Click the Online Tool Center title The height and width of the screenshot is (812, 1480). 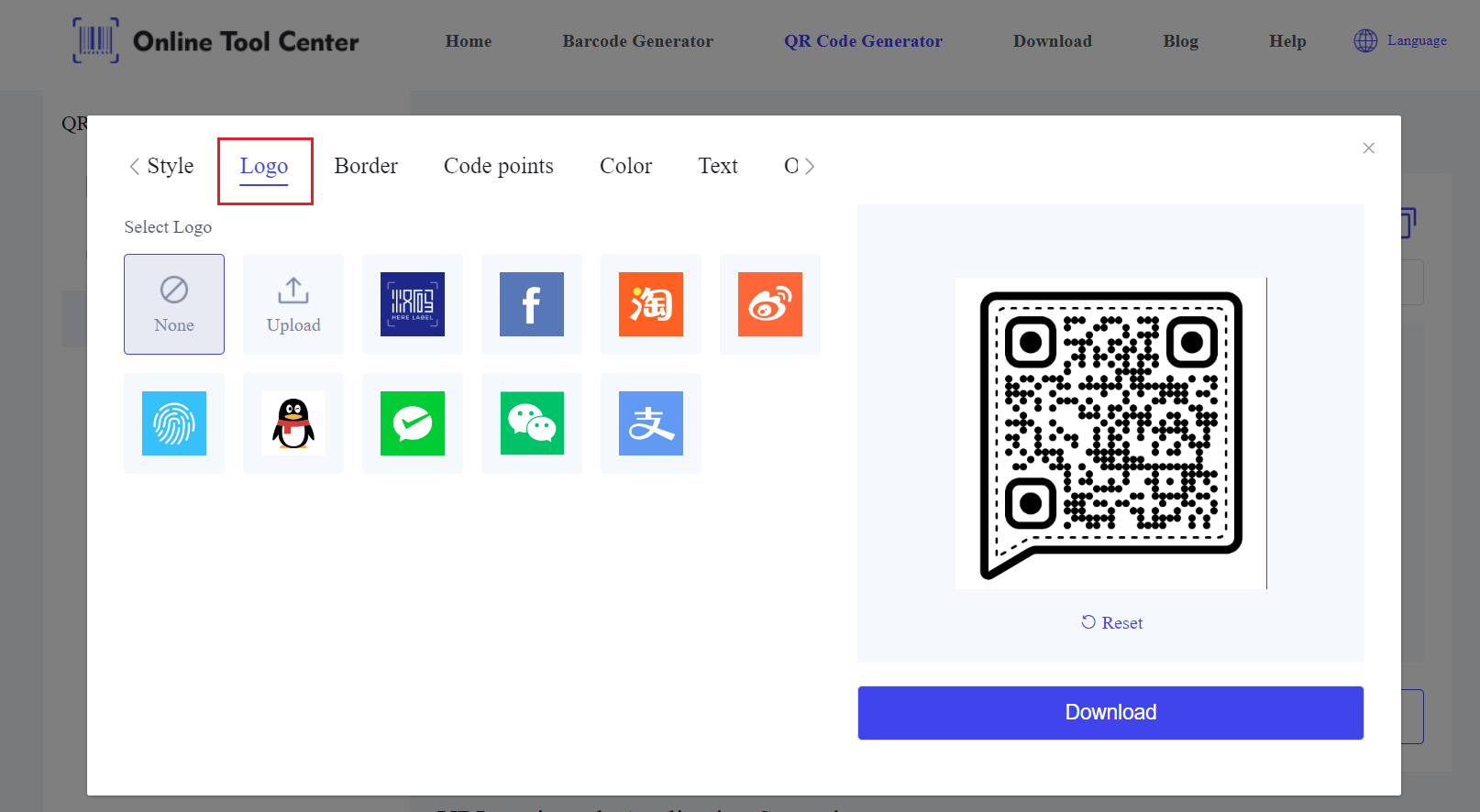tap(246, 41)
